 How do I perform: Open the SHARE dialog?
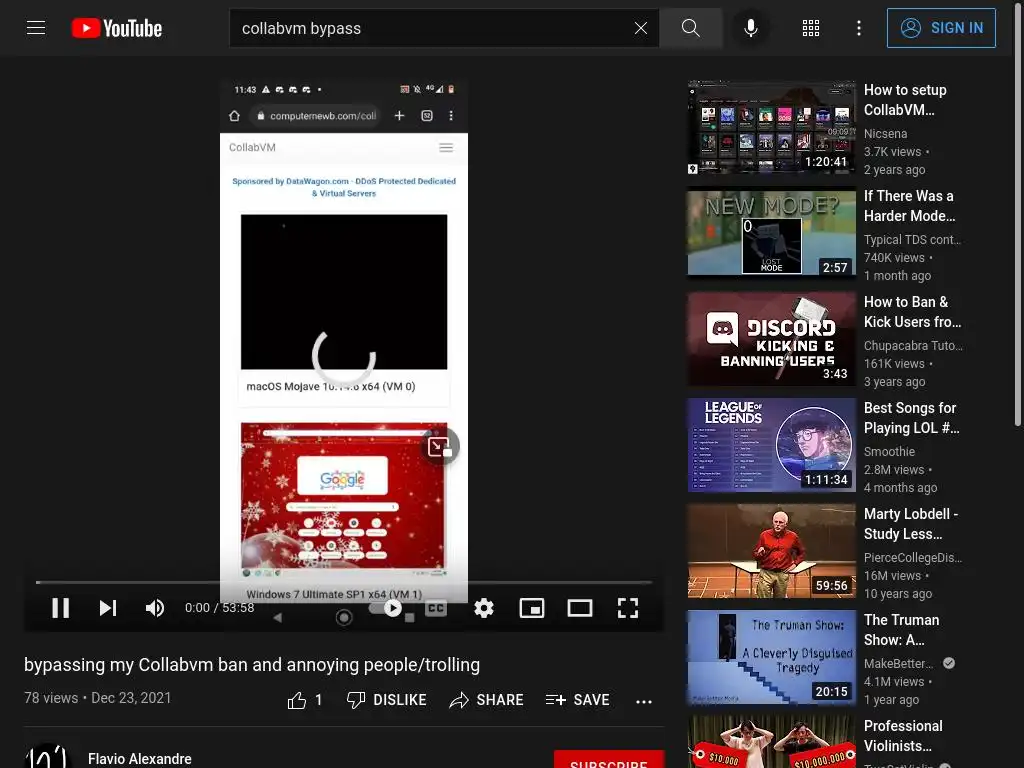point(487,700)
